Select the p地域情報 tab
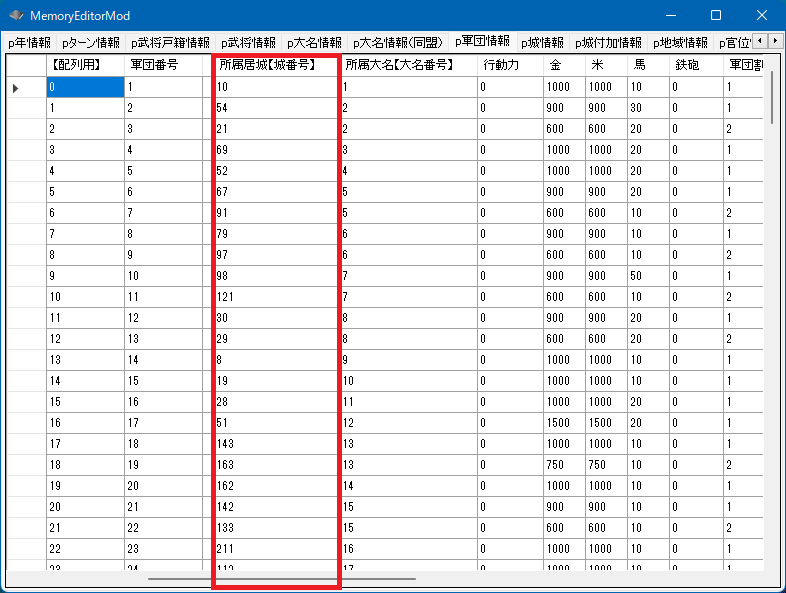The height and width of the screenshot is (593, 786). point(680,43)
